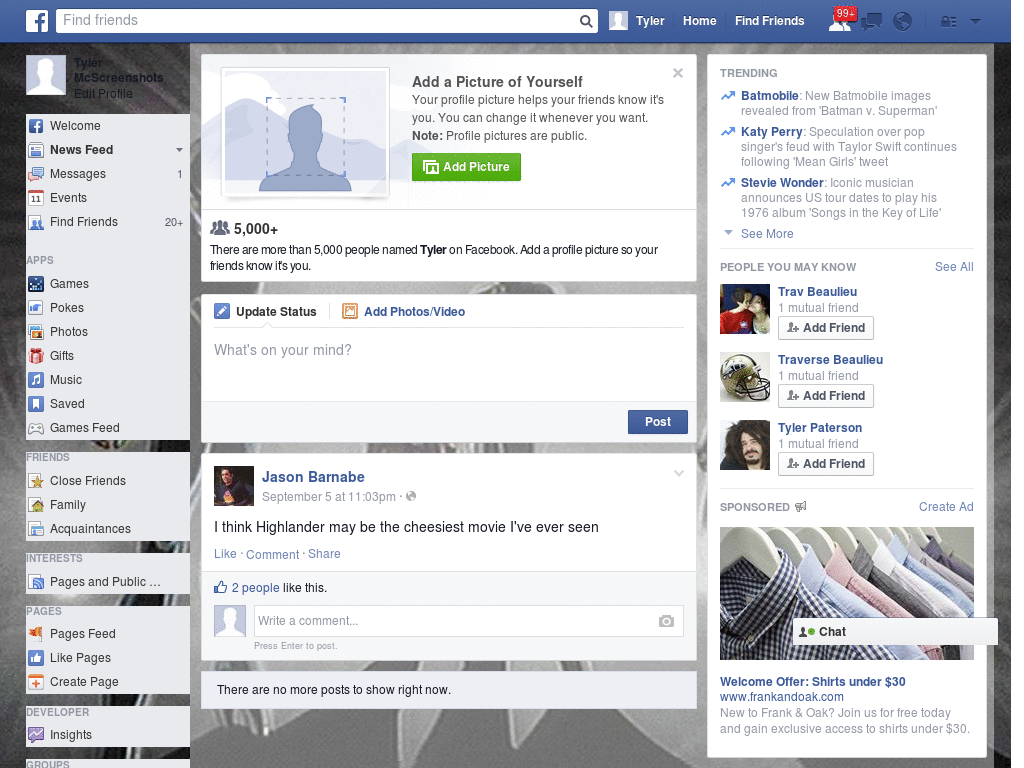
Task: Click Pages and Public feed icon
Action: [x=36, y=582]
